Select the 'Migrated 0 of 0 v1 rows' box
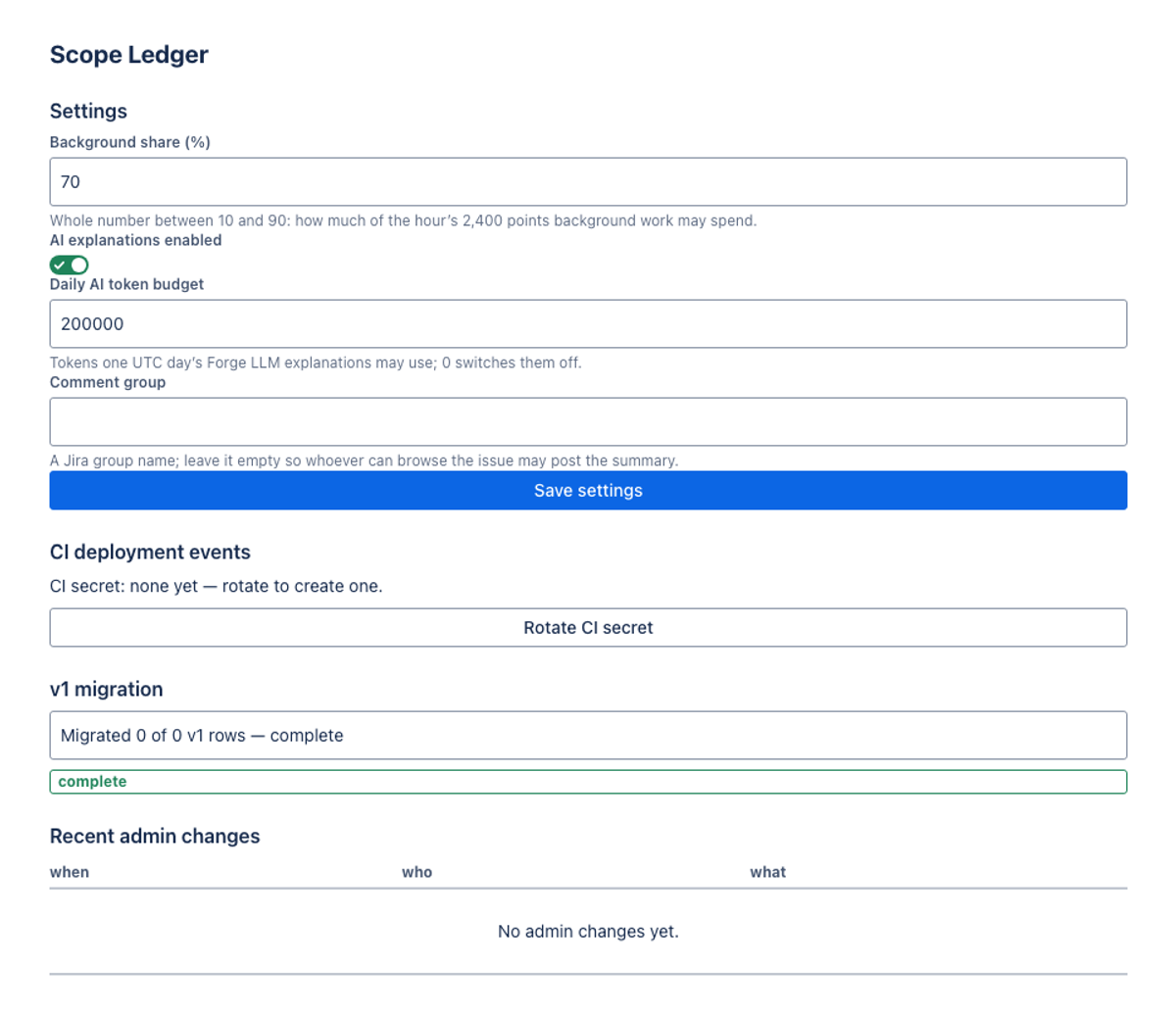 (x=588, y=735)
